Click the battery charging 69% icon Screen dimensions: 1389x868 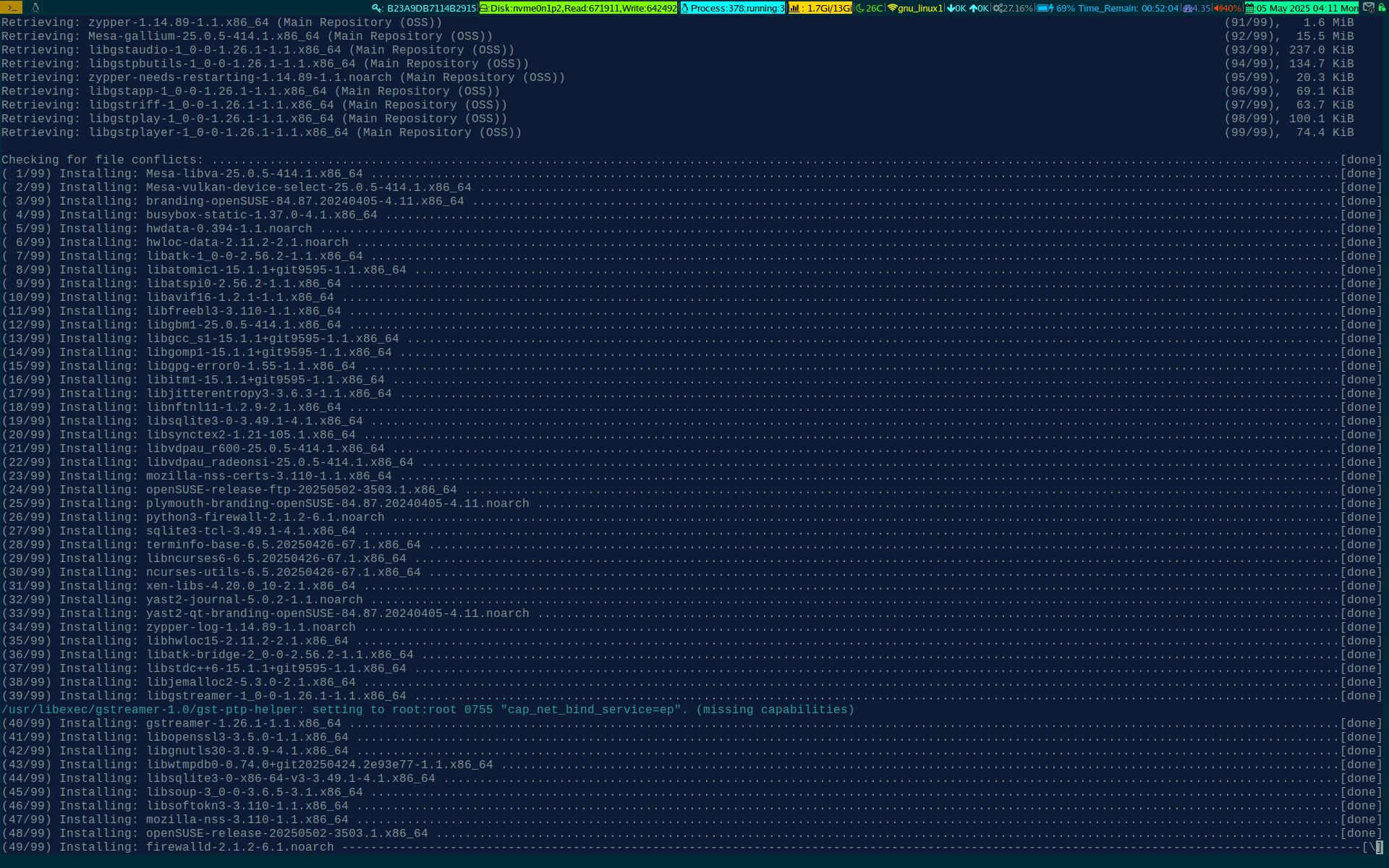1045,8
